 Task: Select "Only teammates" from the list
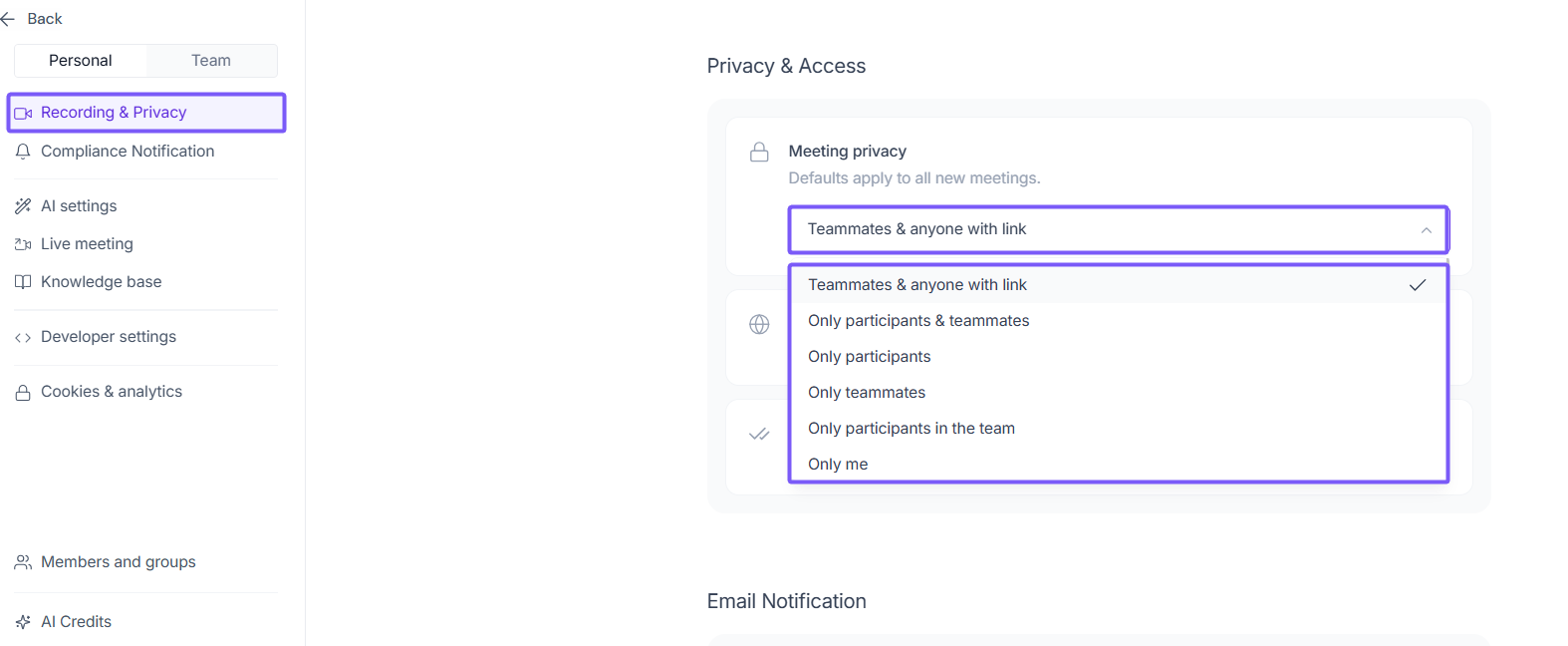[867, 393]
